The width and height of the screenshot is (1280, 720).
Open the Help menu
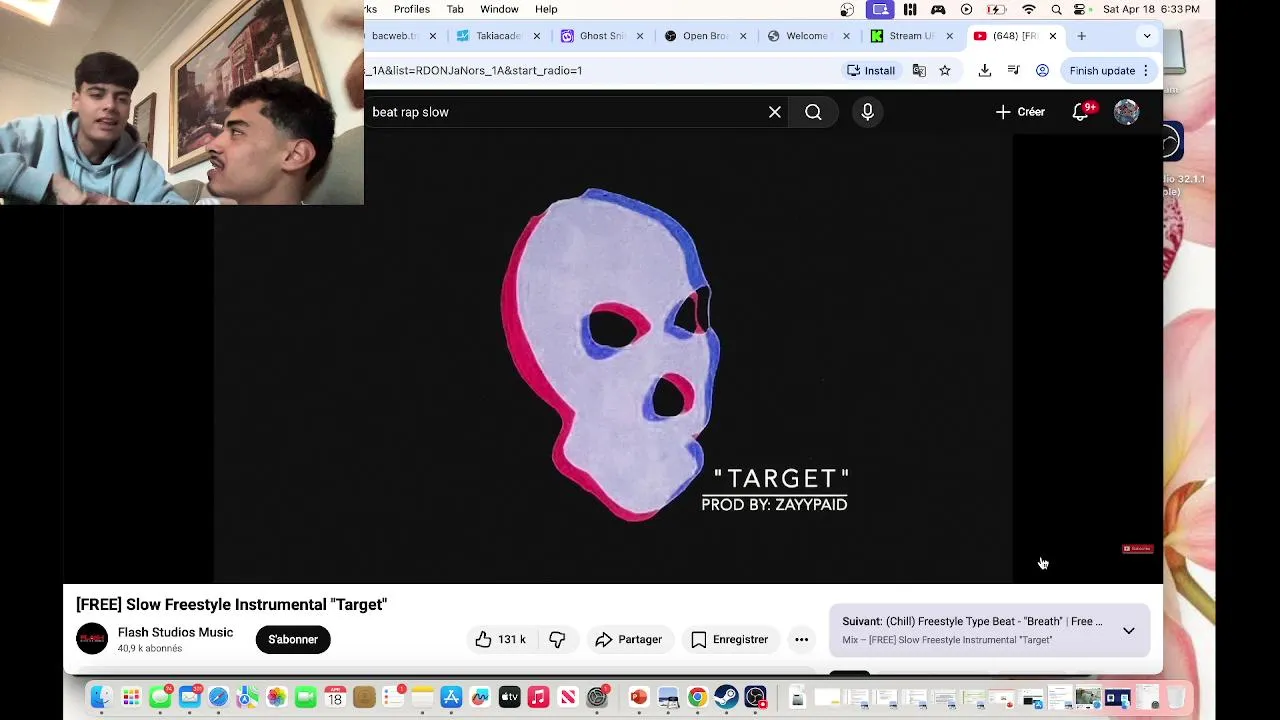click(x=546, y=9)
